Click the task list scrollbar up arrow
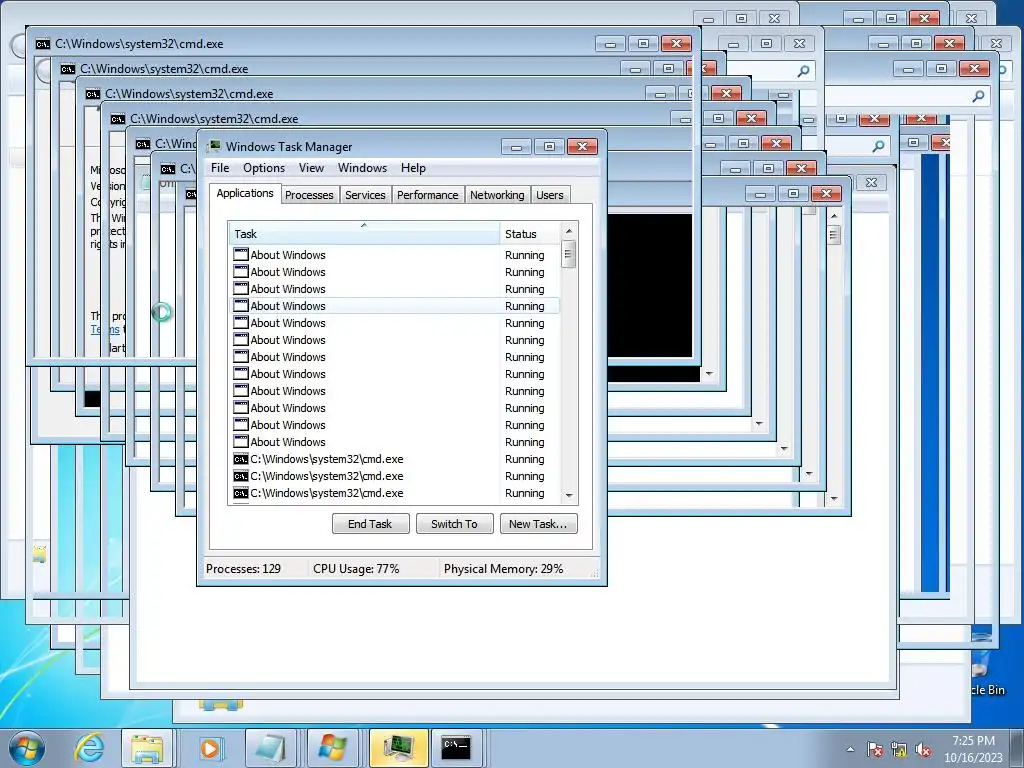 [x=569, y=231]
